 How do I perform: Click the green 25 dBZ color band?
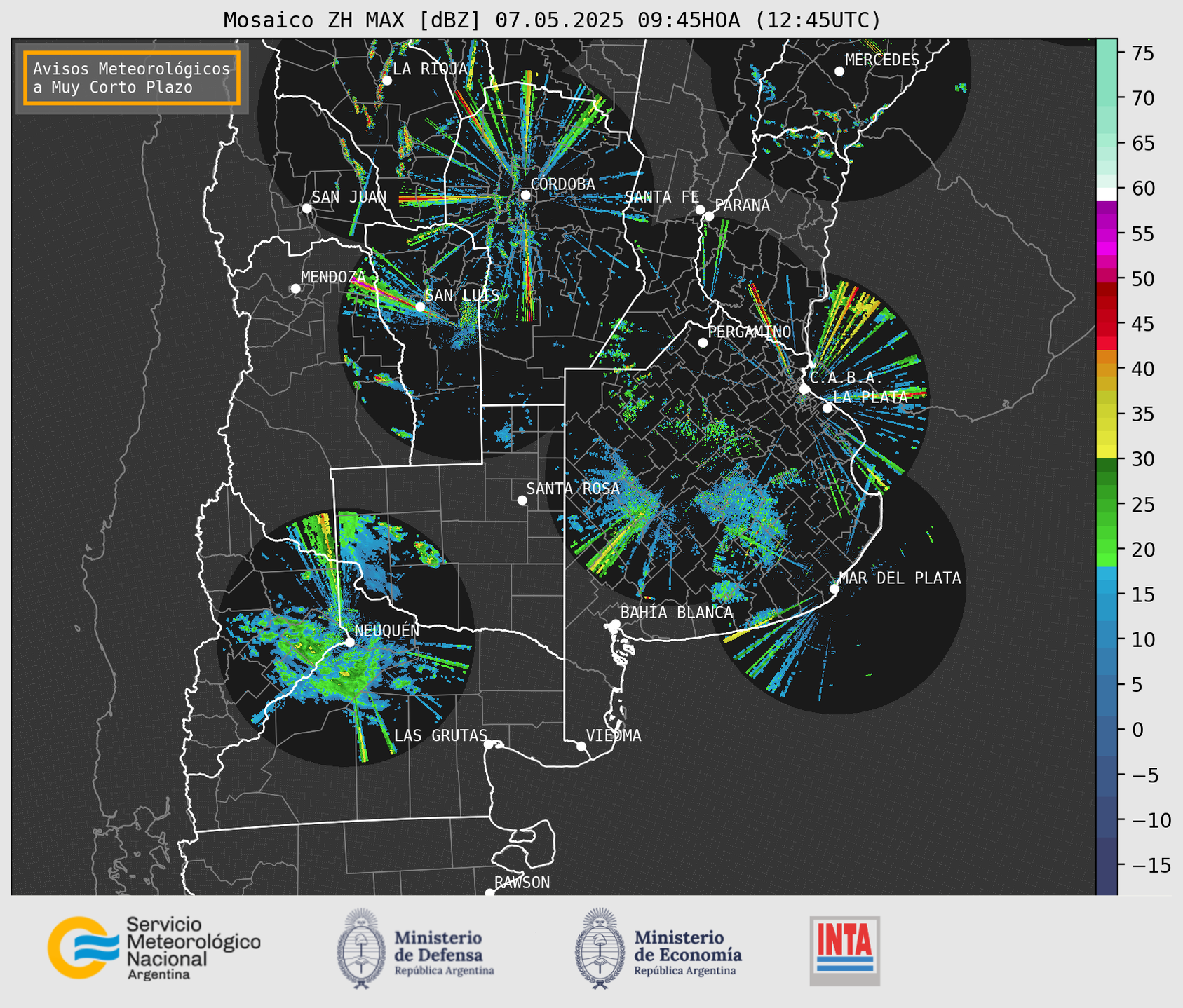[x=1107, y=504]
